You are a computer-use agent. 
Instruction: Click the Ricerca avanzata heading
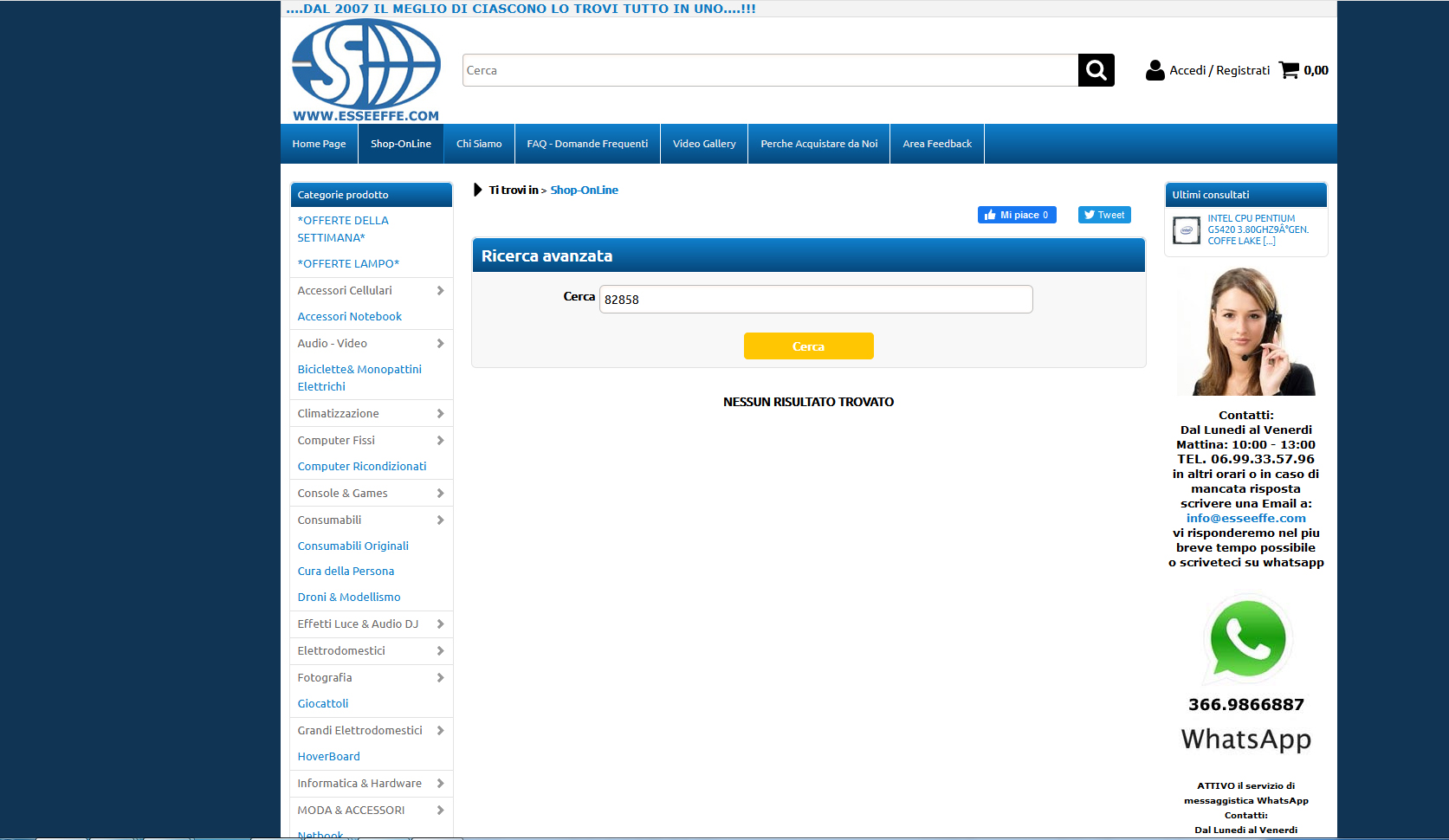click(x=547, y=256)
